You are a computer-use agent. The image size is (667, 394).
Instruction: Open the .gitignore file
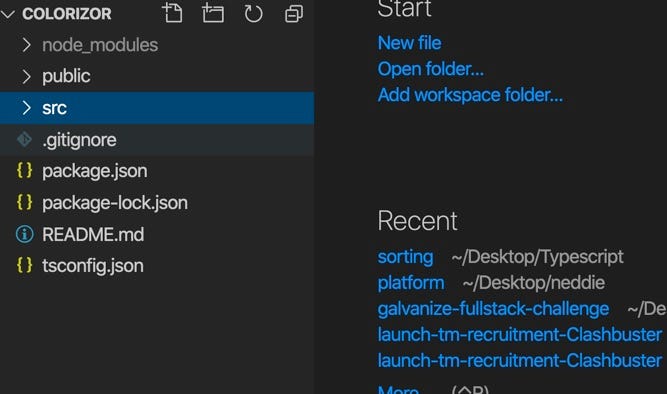coord(157,140)
